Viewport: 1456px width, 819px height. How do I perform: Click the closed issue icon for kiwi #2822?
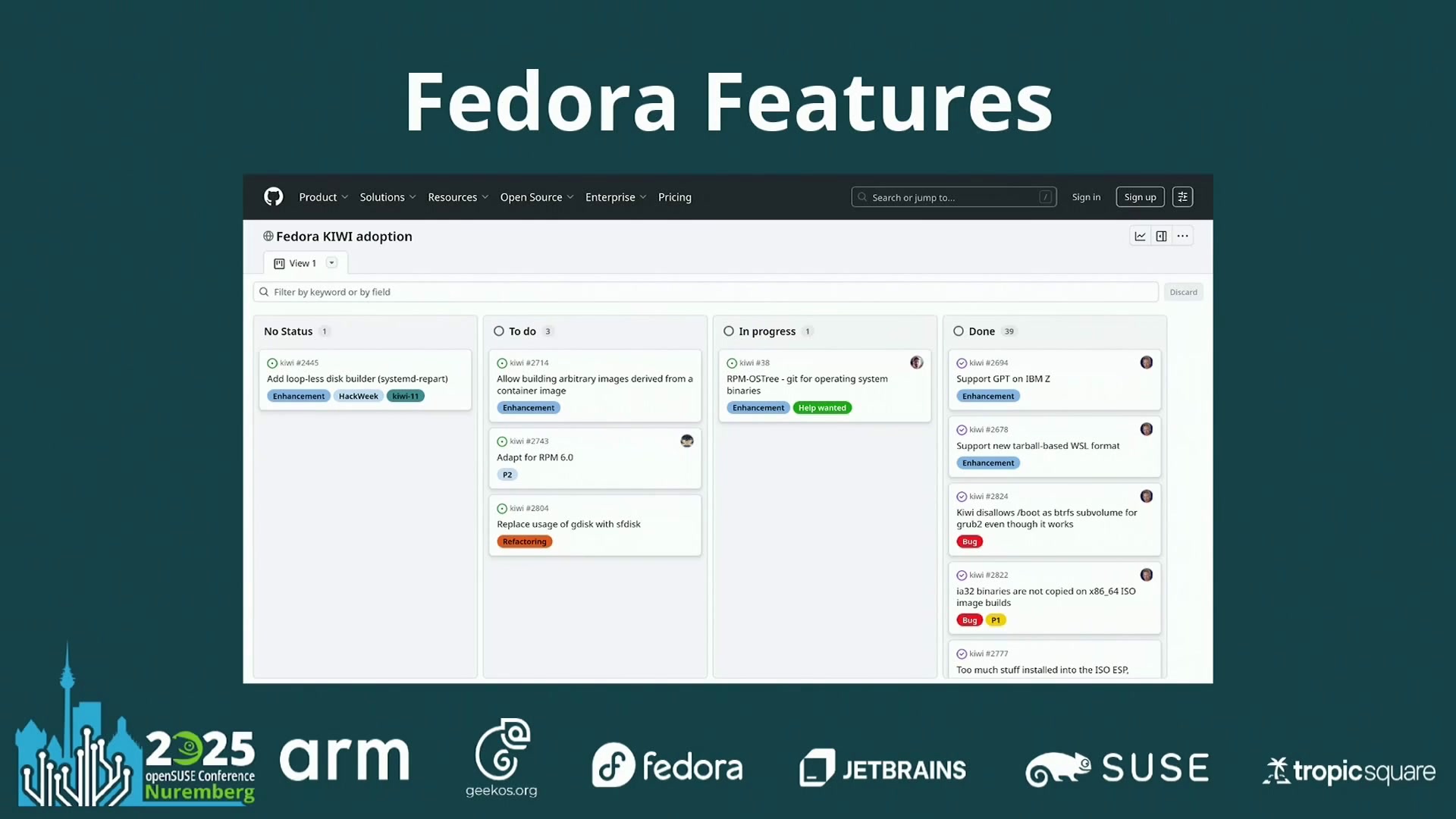click(x=962, y=576)
